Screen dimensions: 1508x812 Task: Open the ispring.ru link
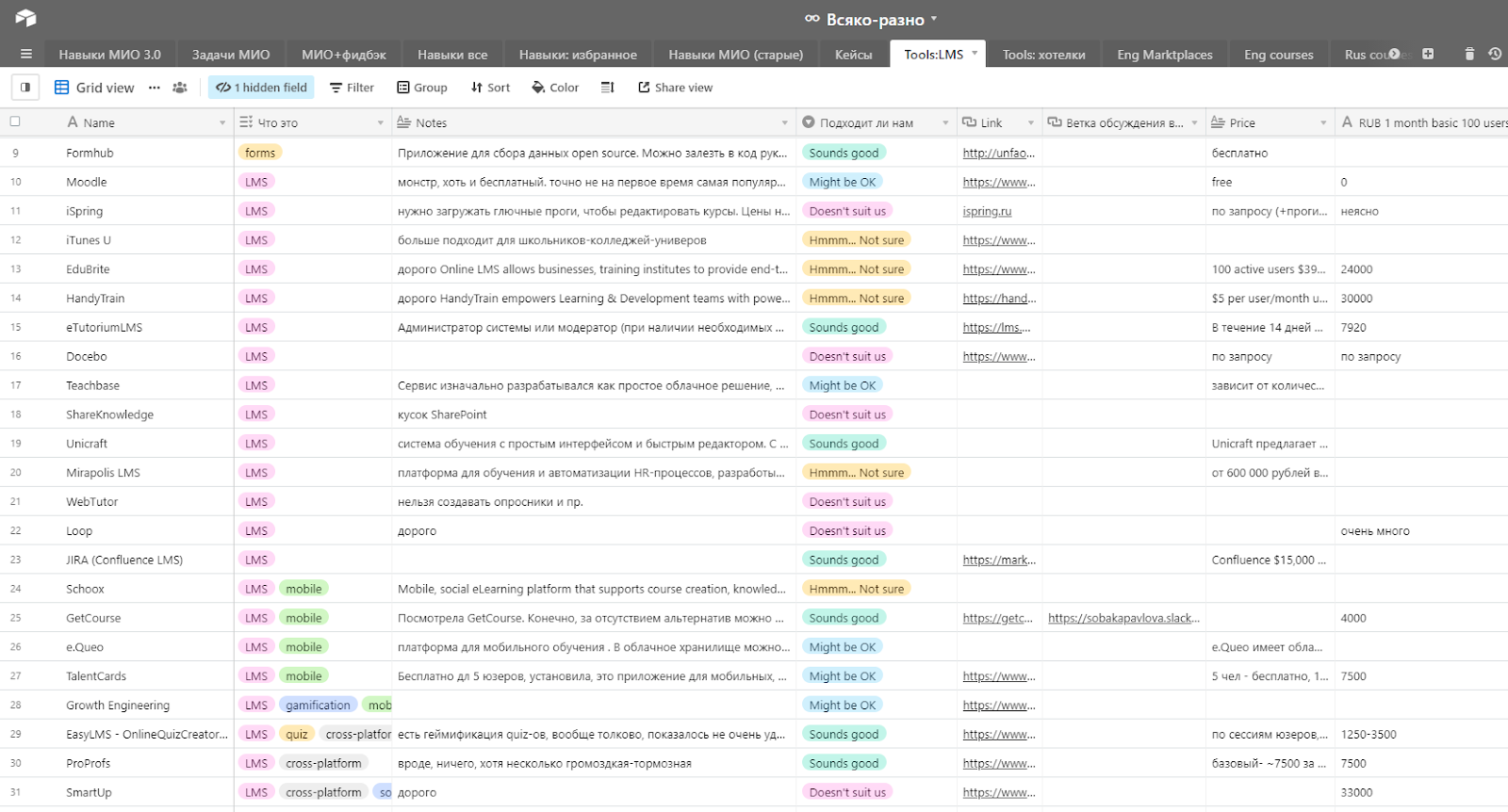(987, 212)
